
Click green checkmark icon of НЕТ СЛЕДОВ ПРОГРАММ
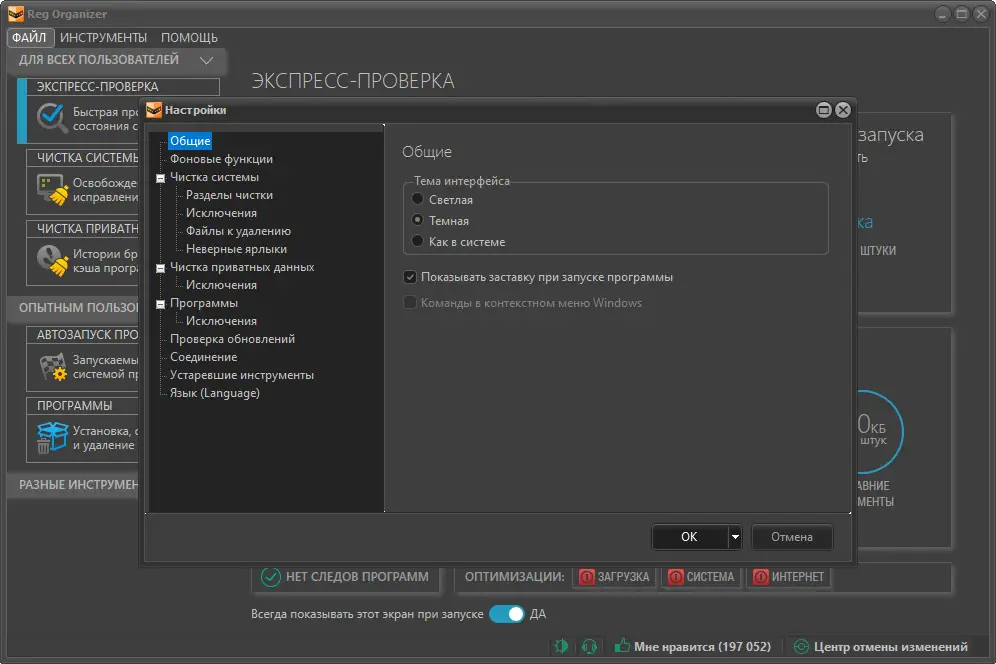[271, 577]
